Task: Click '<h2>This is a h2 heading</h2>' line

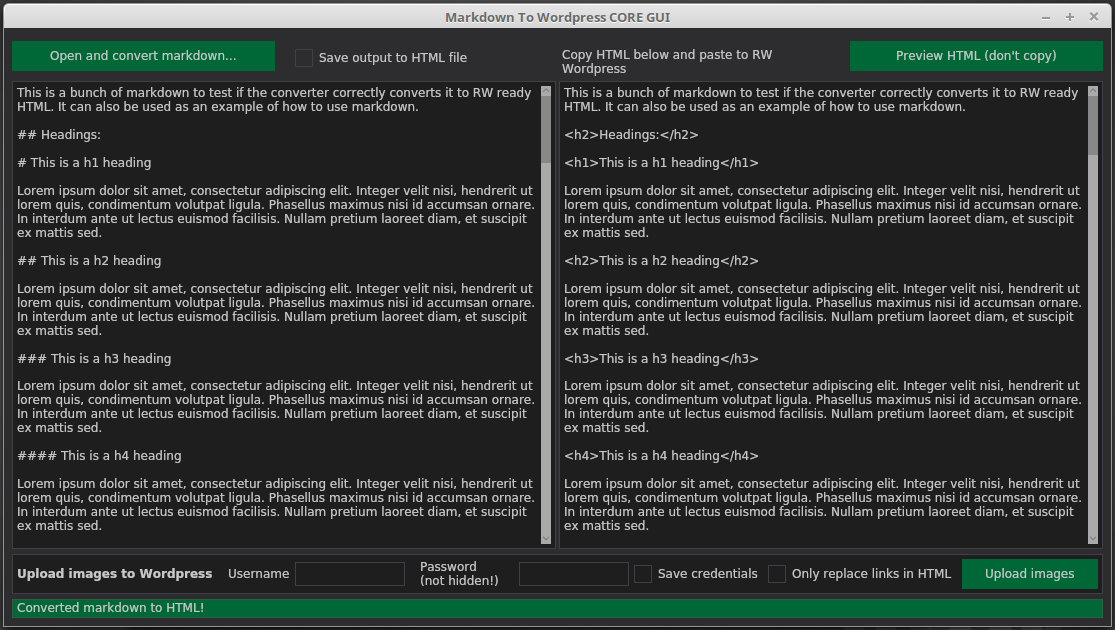Action: (661, 260)
